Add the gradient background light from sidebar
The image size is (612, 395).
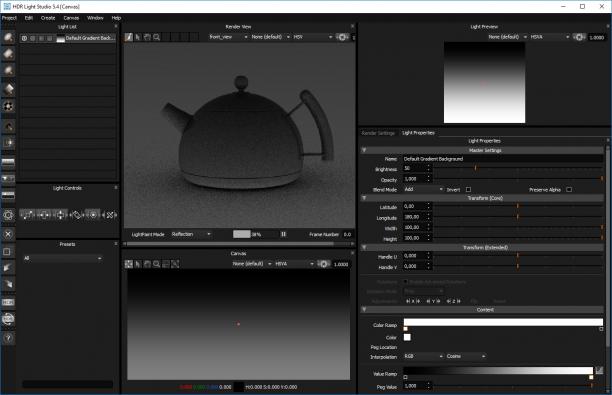8,162
